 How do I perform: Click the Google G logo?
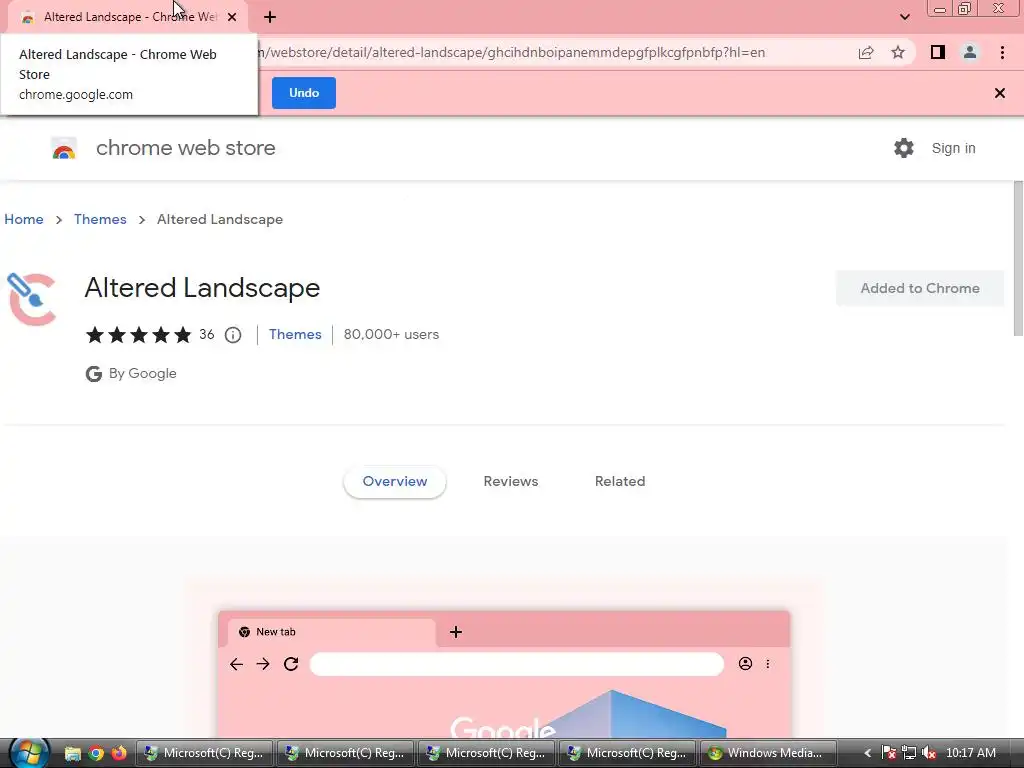[94, 374]
